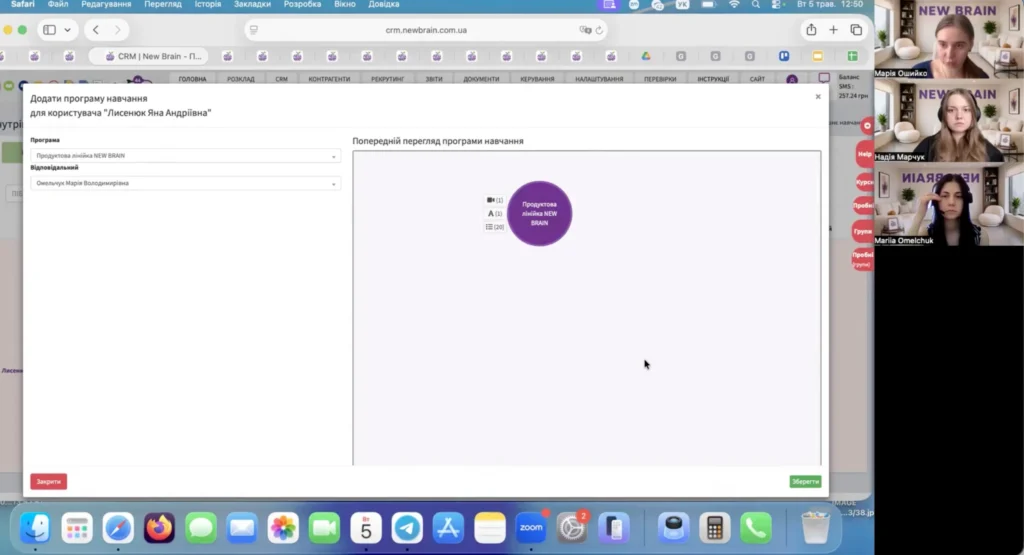
Task: Click the page reader icon in address bar
Action: point(254,30)
